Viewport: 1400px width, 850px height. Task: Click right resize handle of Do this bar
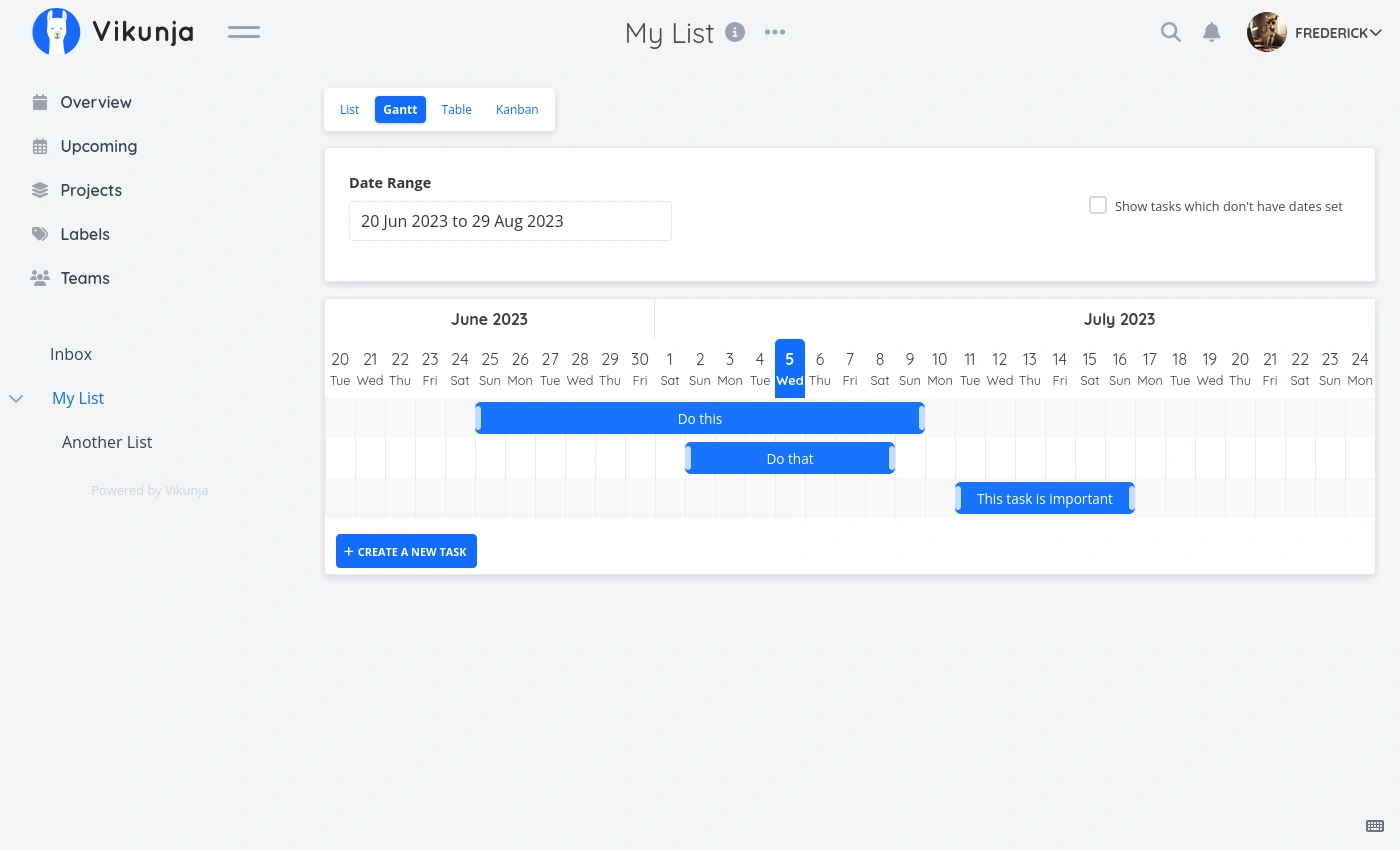tap(921, 418)
